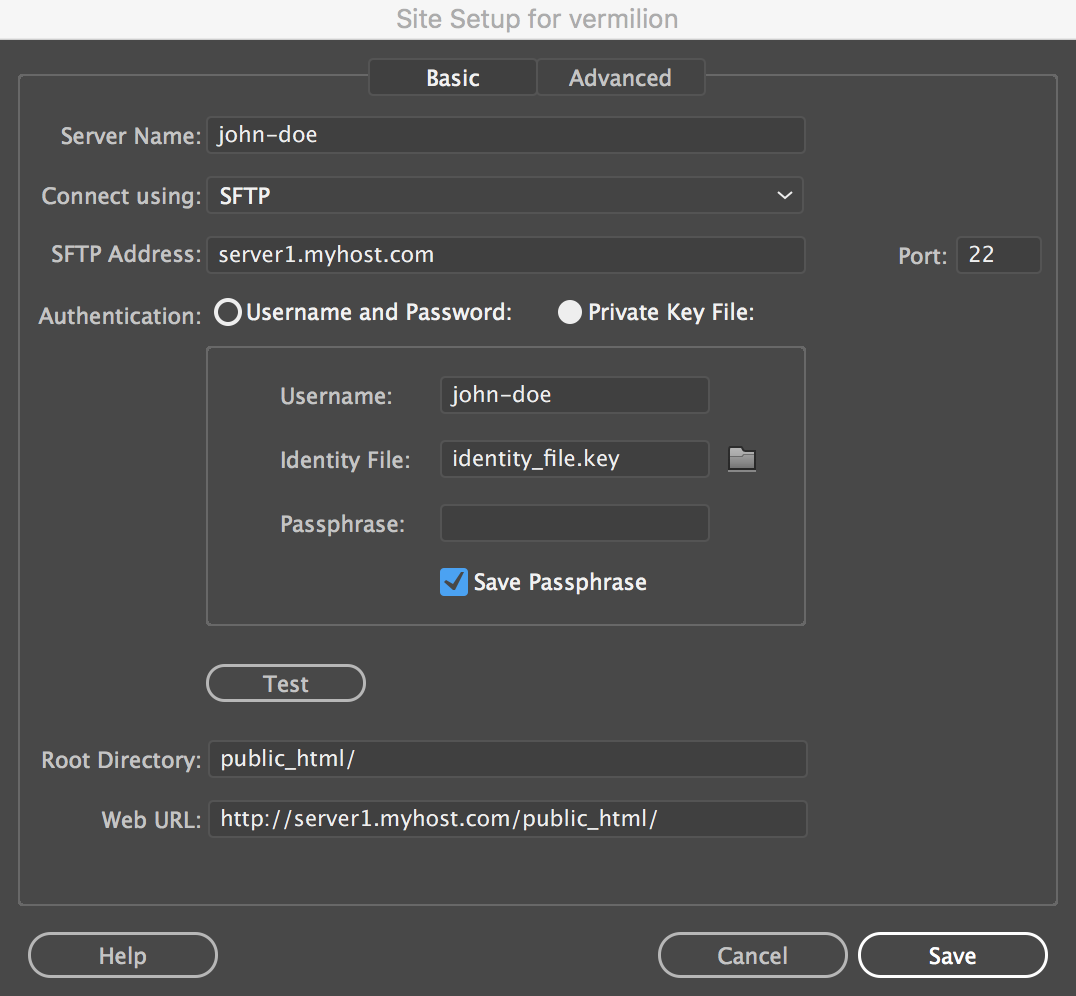Screen dimensions: 1076x996
Task: Click the Identity File text field
Action: coord(574,459)
